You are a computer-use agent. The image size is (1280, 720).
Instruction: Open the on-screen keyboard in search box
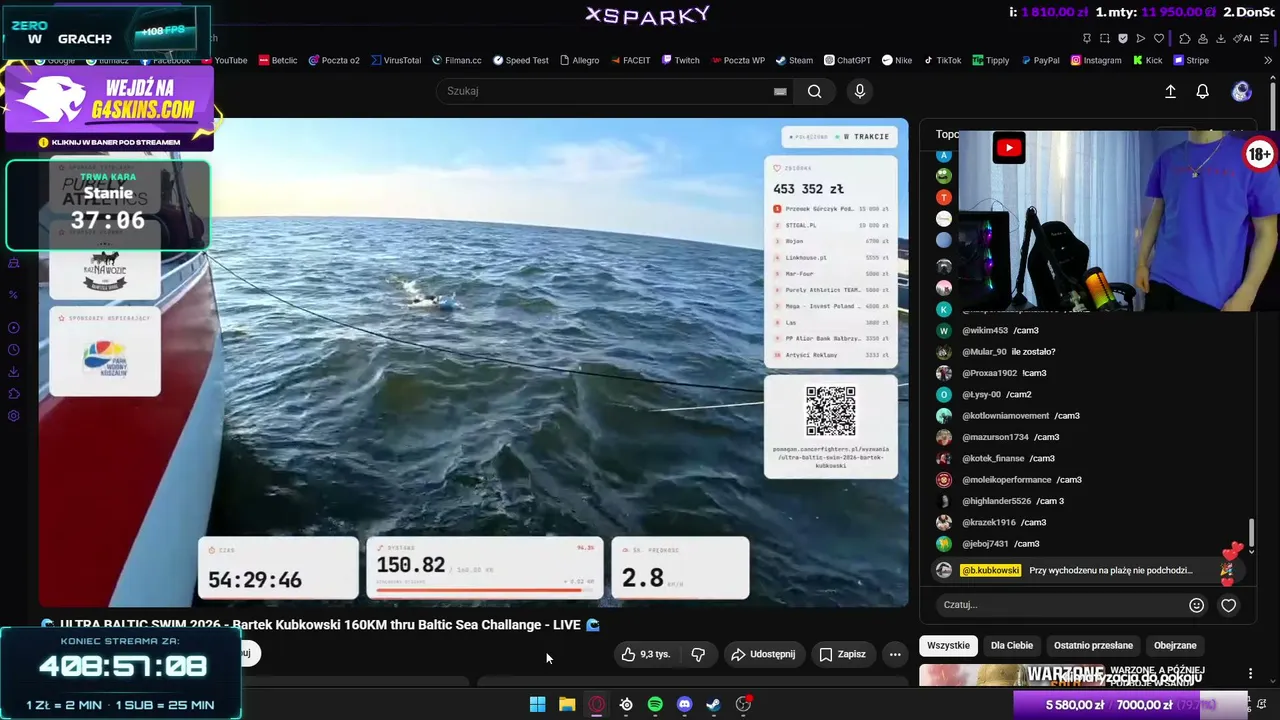(780, 92)
